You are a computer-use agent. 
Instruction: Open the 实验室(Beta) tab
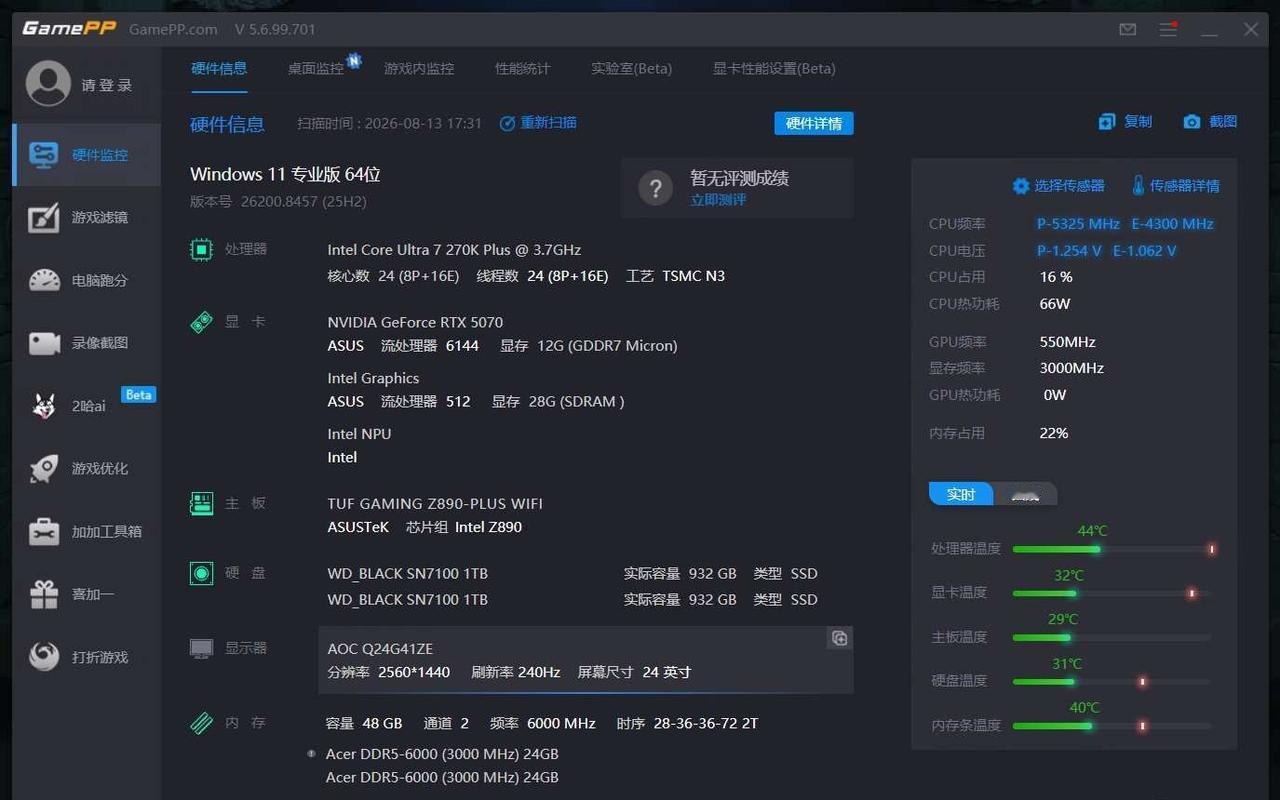point(631,69)
